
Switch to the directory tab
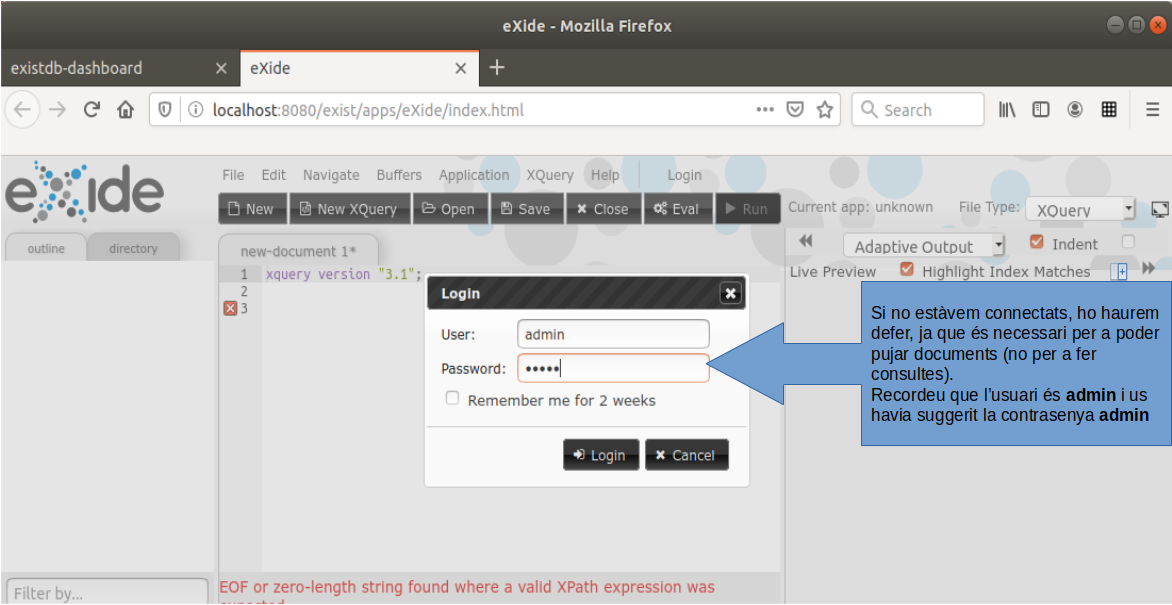133,248
